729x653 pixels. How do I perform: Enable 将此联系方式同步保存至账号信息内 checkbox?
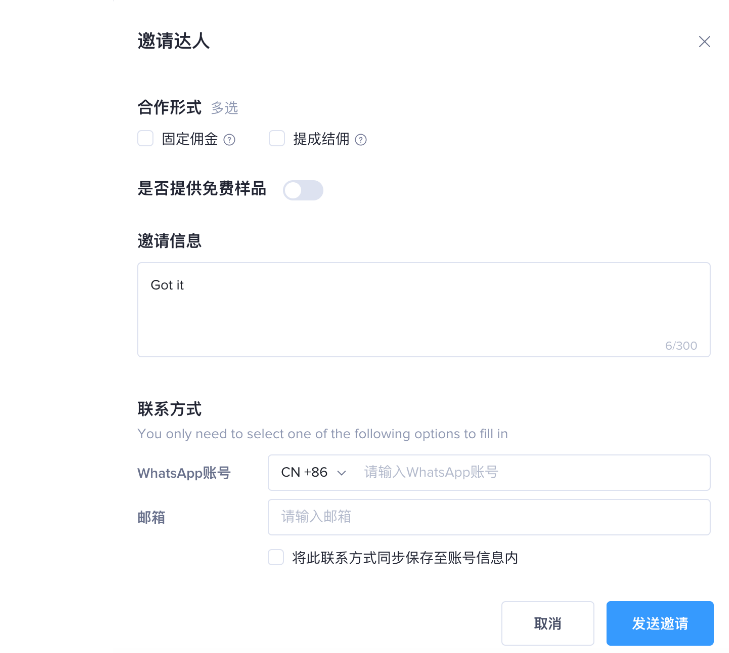276,558
